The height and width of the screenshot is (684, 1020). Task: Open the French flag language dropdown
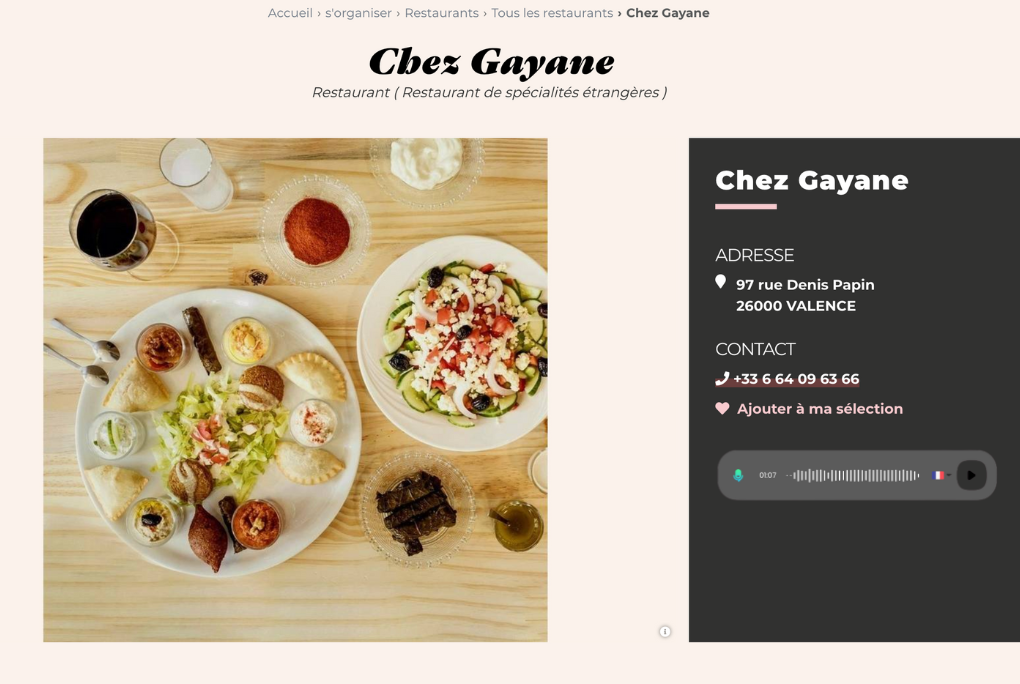(x=941, y=475)
